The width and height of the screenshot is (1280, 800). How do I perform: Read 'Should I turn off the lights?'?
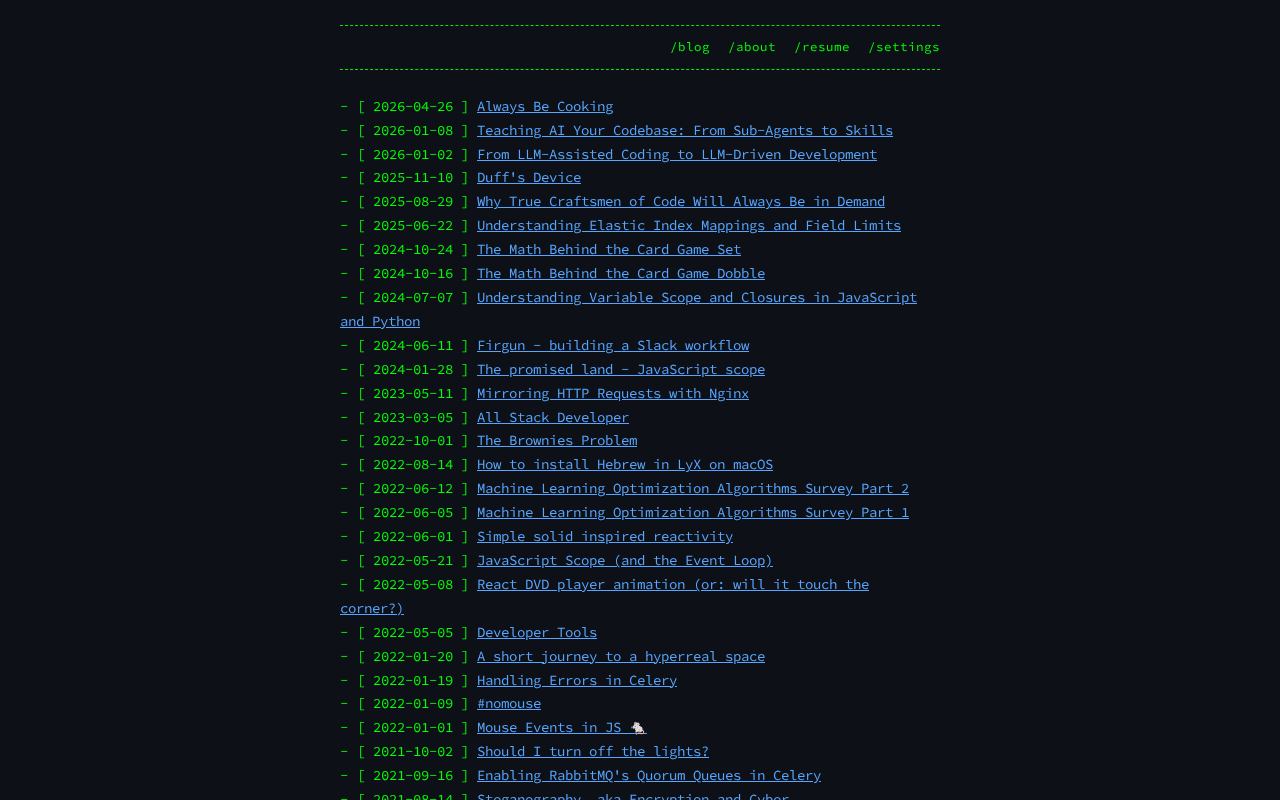tap(593, 751)
